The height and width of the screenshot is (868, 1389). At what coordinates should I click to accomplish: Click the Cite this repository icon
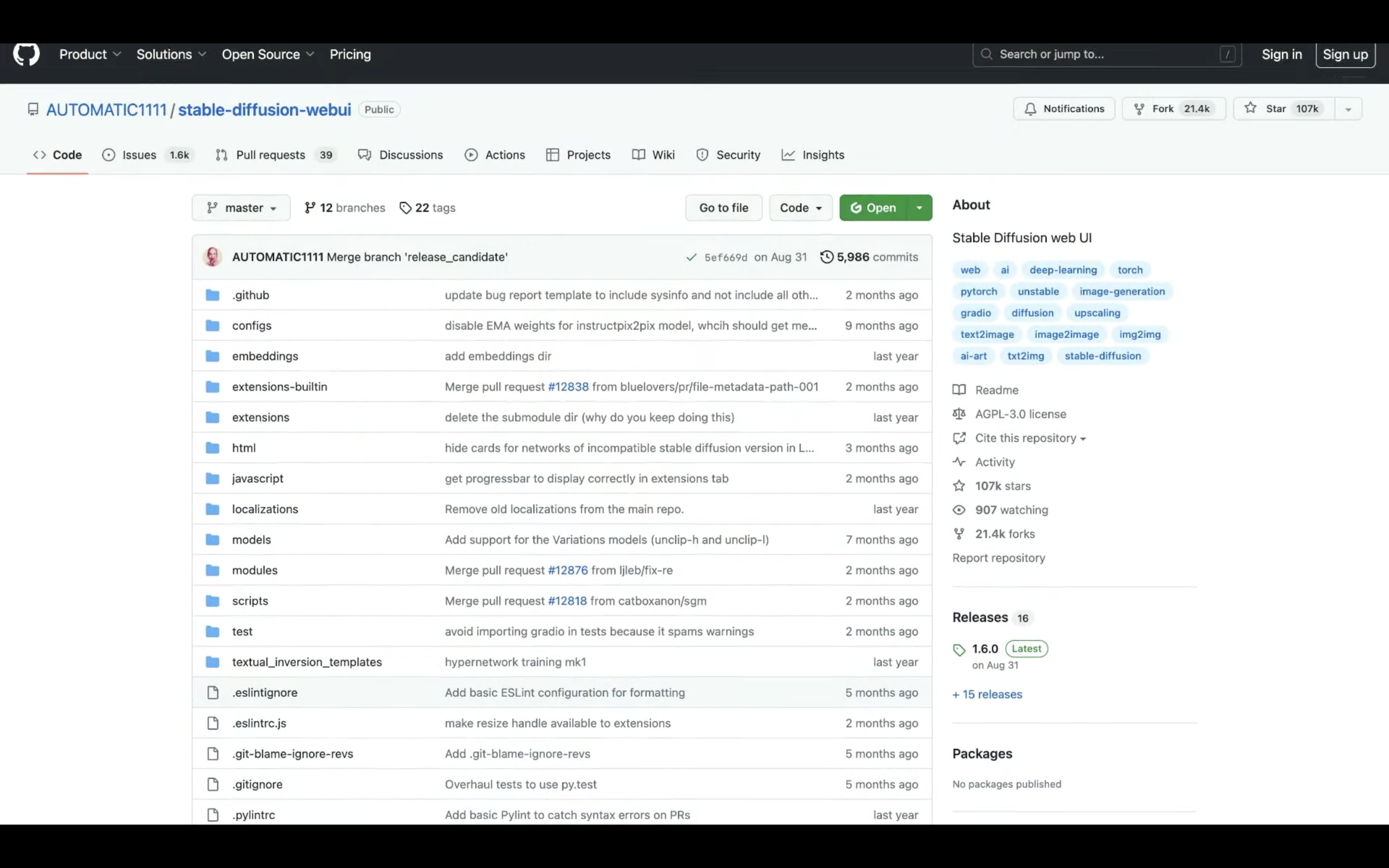click(x=959, y=438)
